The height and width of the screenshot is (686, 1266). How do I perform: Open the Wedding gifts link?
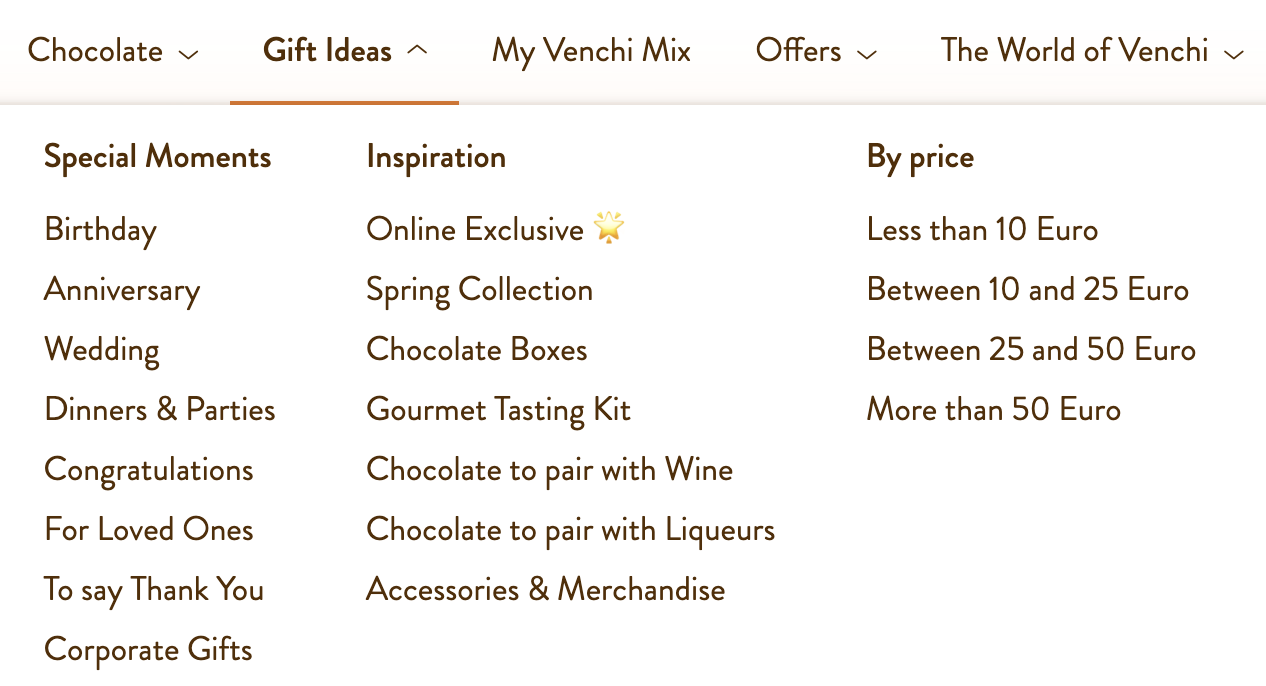point(102,350)
